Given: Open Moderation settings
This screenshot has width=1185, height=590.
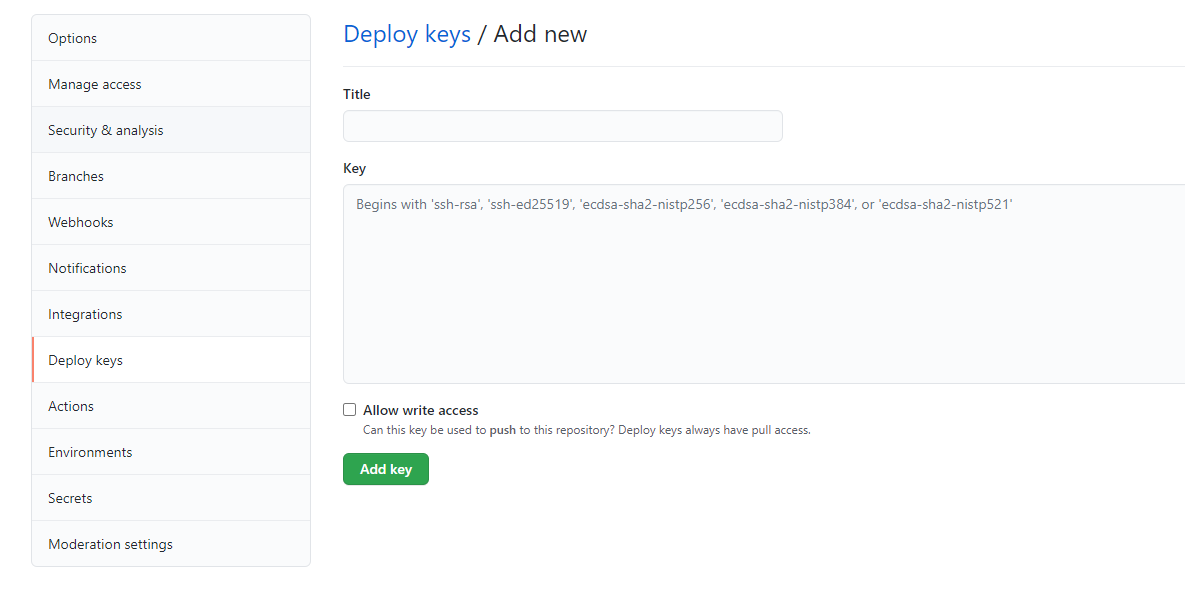Looking at the screenshot, I should click(110, 544).
